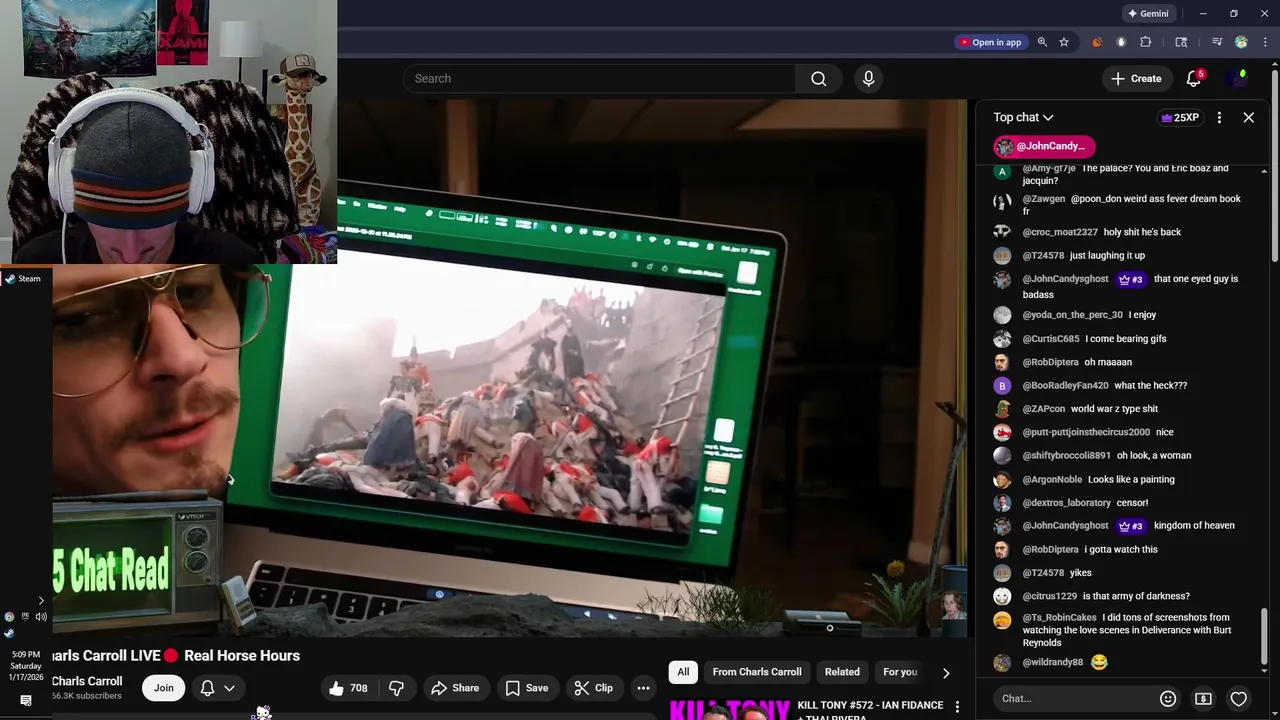Open the media control icon in Chrome

1217,42
